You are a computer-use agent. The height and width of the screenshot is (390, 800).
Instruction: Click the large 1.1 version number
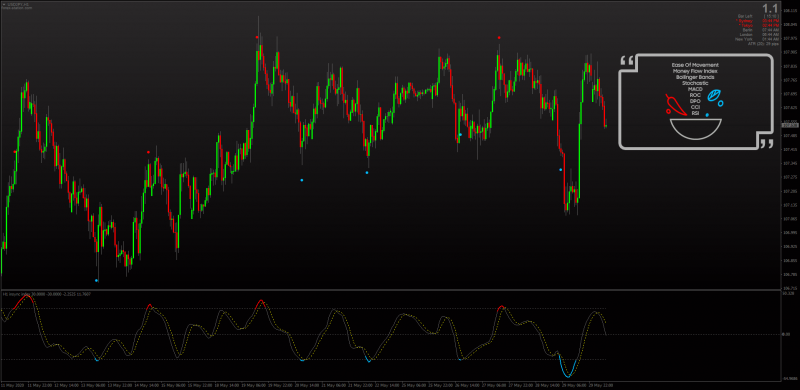(x=770, y=9)
